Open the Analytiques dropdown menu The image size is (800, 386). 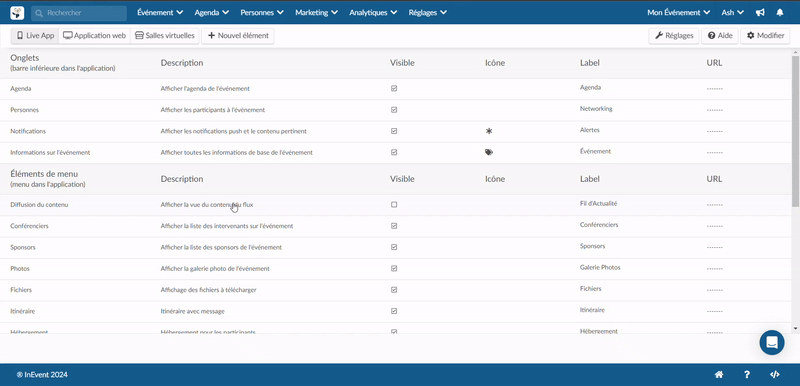(373, 13)
